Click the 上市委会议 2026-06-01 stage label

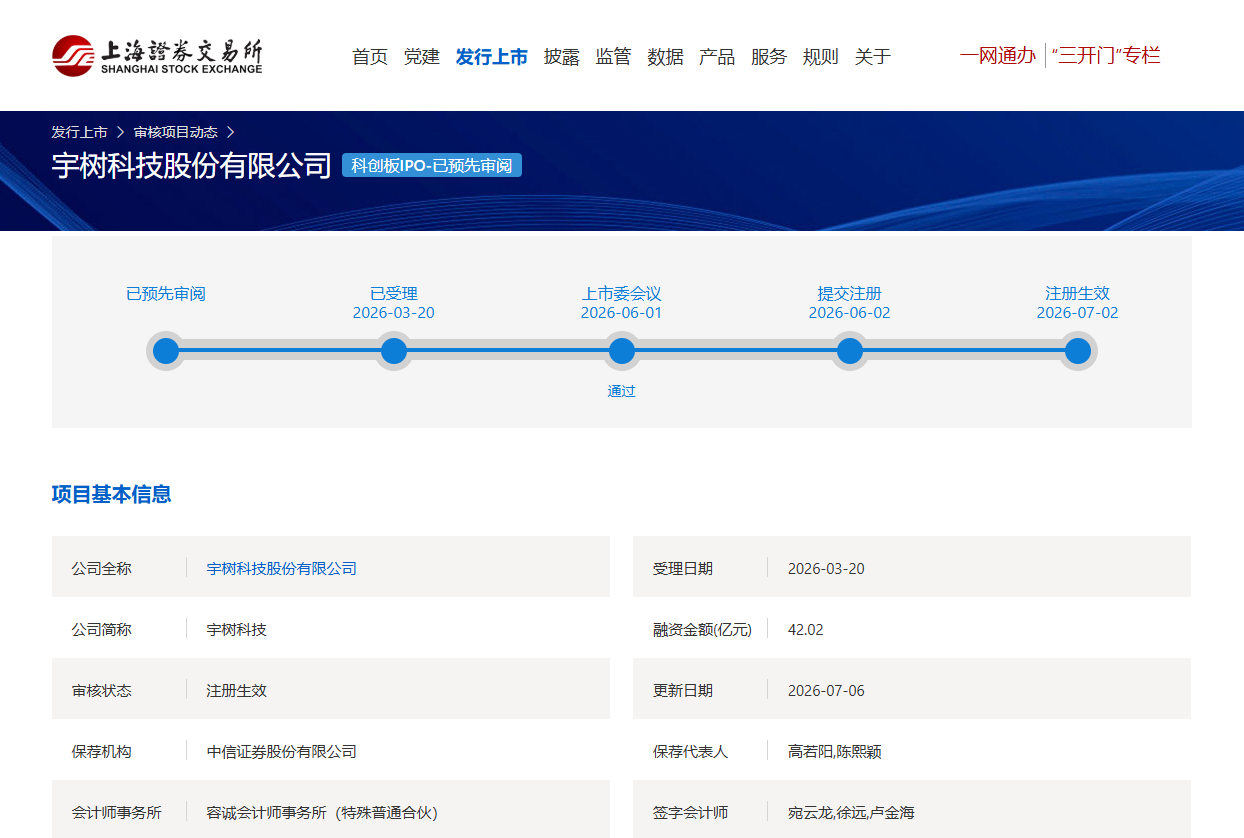[622, 303]
